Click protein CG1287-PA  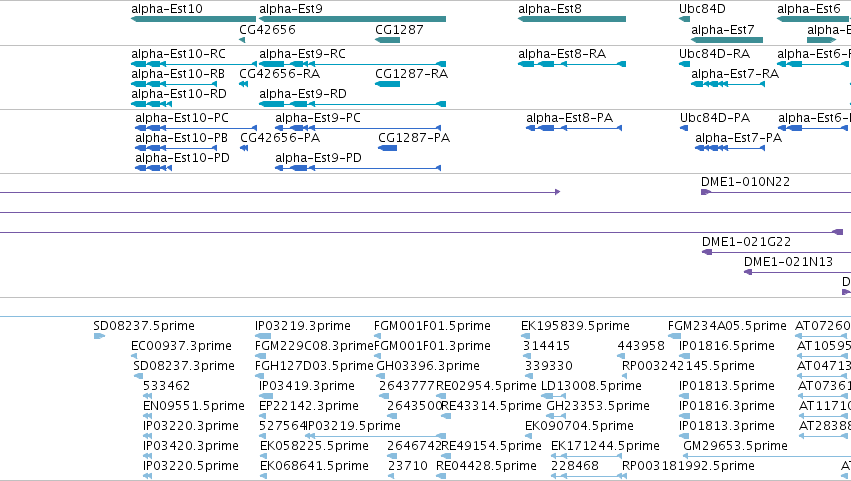(388, 148)
